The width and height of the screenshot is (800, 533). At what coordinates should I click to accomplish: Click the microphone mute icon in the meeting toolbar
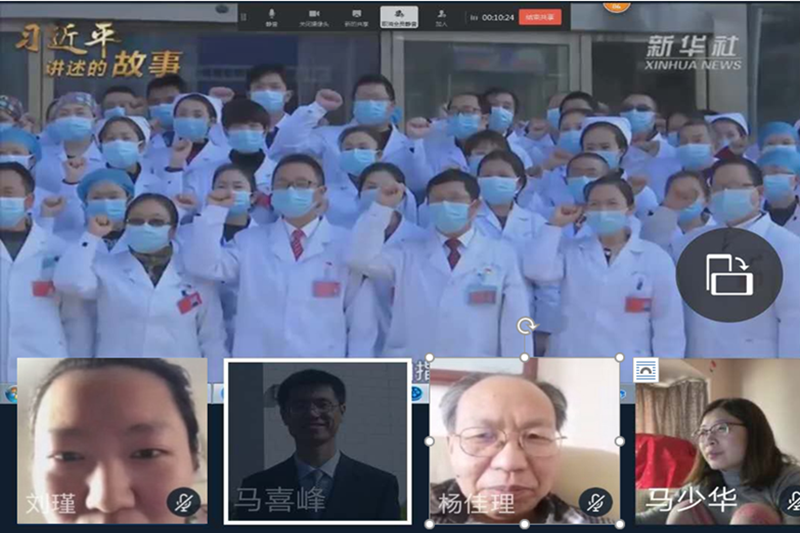pyautogui.click(x=271, y=15)
